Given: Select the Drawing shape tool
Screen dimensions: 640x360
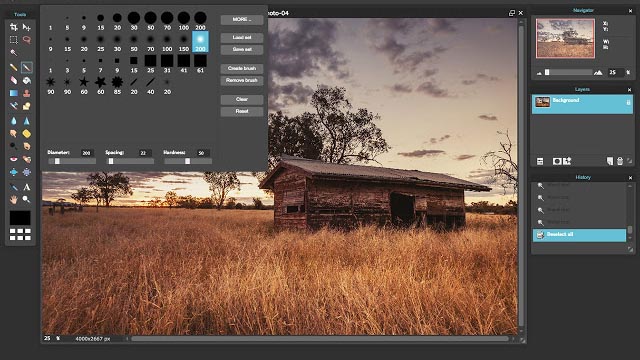Looking at the screenshot, I should pyautogui.click(x=27, y=106).
